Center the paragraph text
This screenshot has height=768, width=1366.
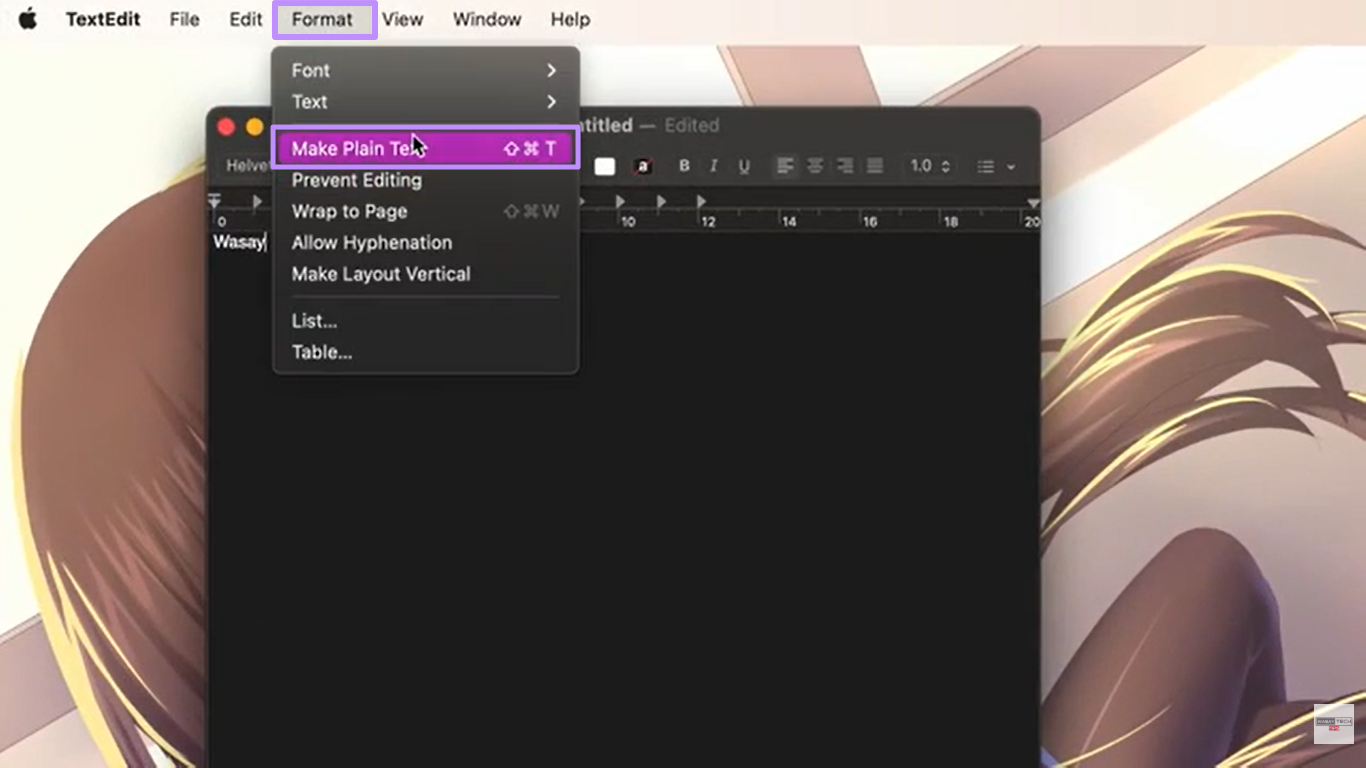pyautogui.click(x=815, y=166)
